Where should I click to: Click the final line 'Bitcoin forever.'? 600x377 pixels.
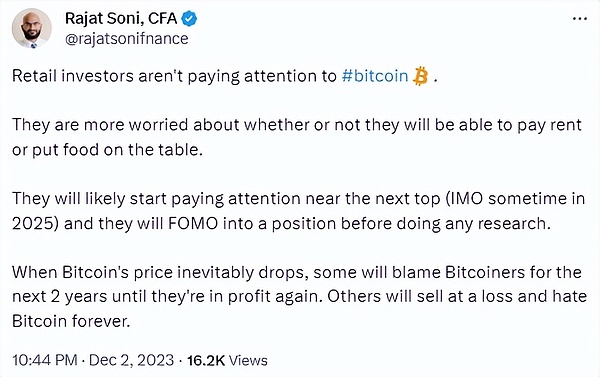[x=71, y=321]
